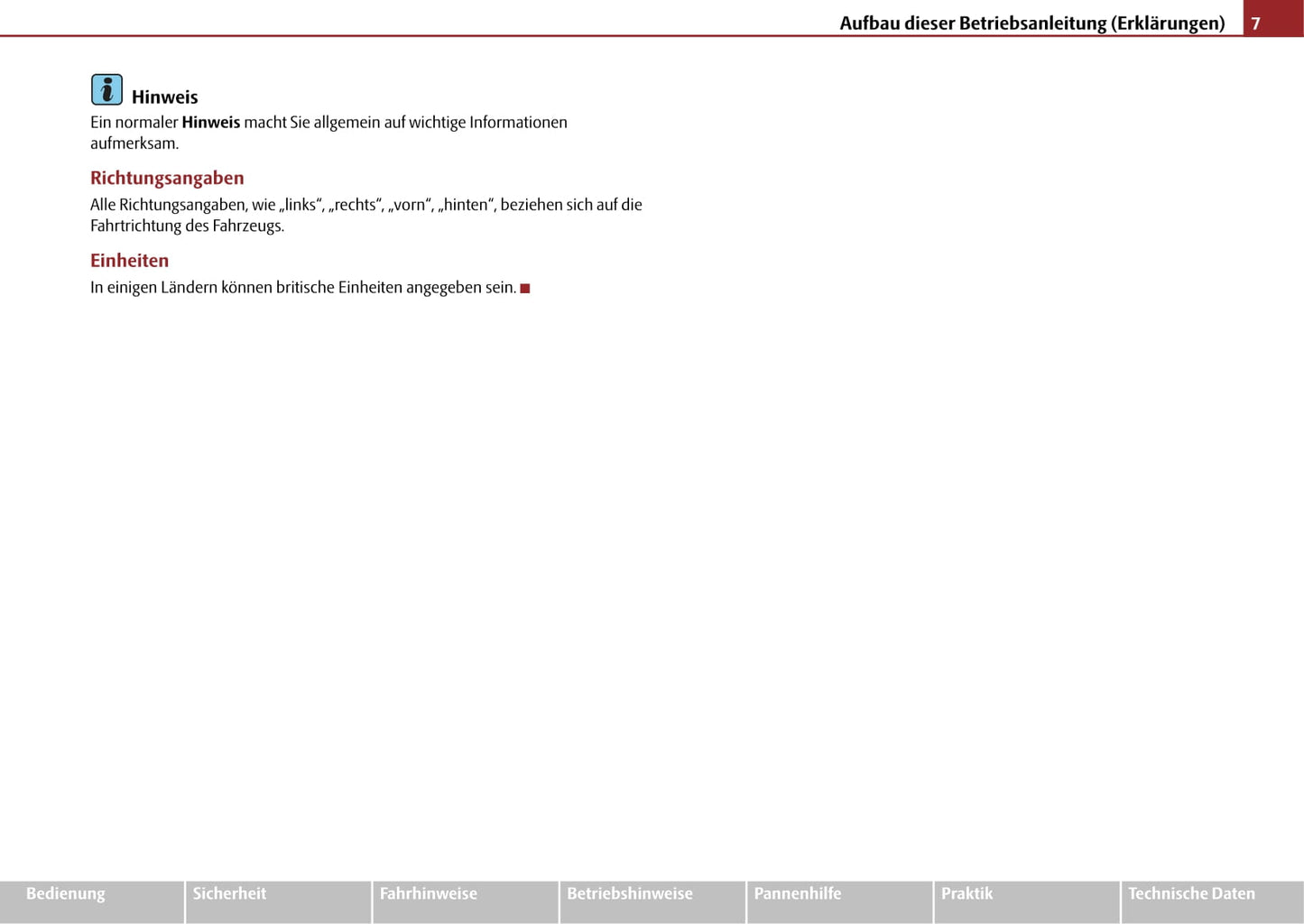
Task: Select the Fahrhinweise tab
Action: 428,893
